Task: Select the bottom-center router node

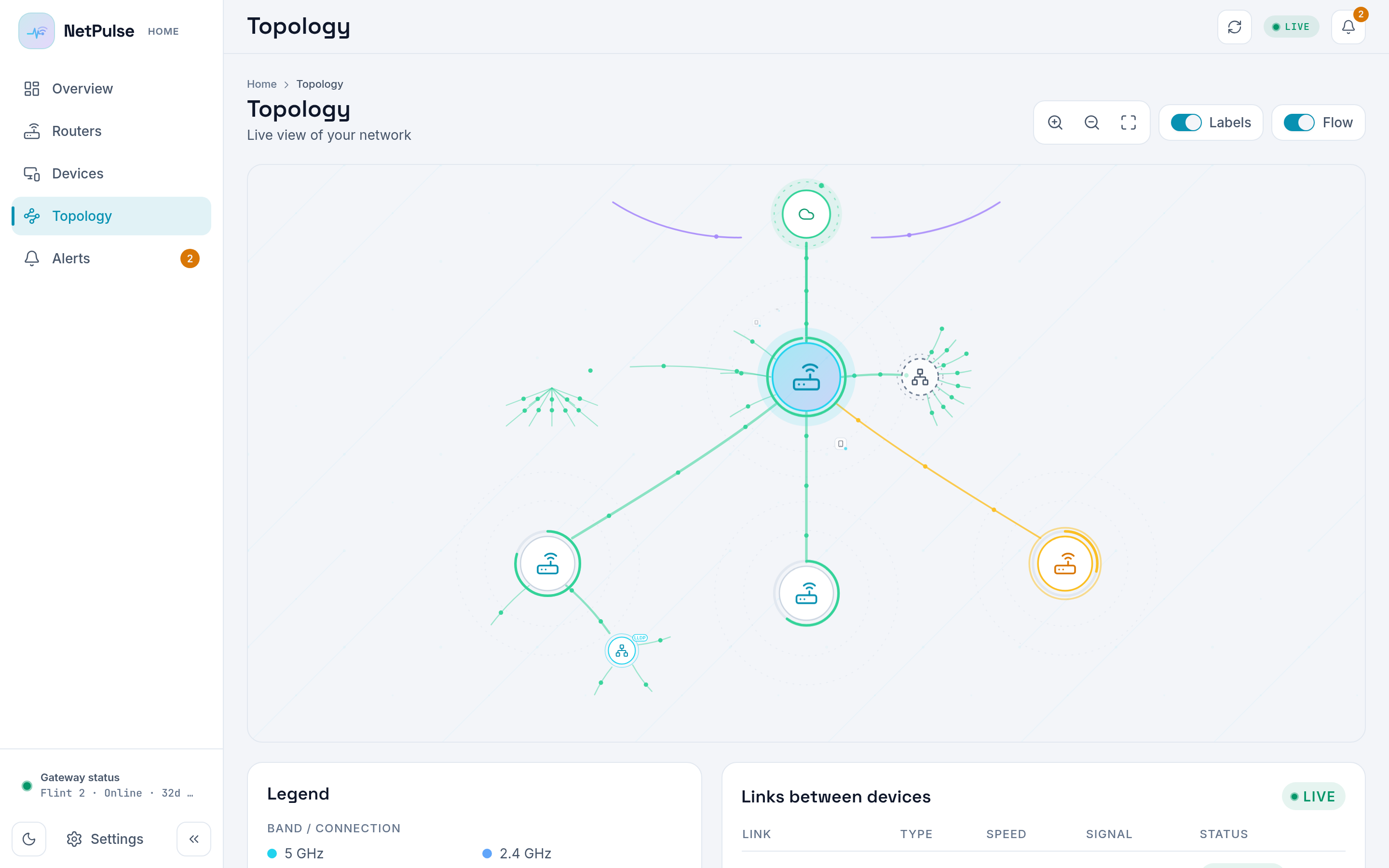Action: click(806, 593)
